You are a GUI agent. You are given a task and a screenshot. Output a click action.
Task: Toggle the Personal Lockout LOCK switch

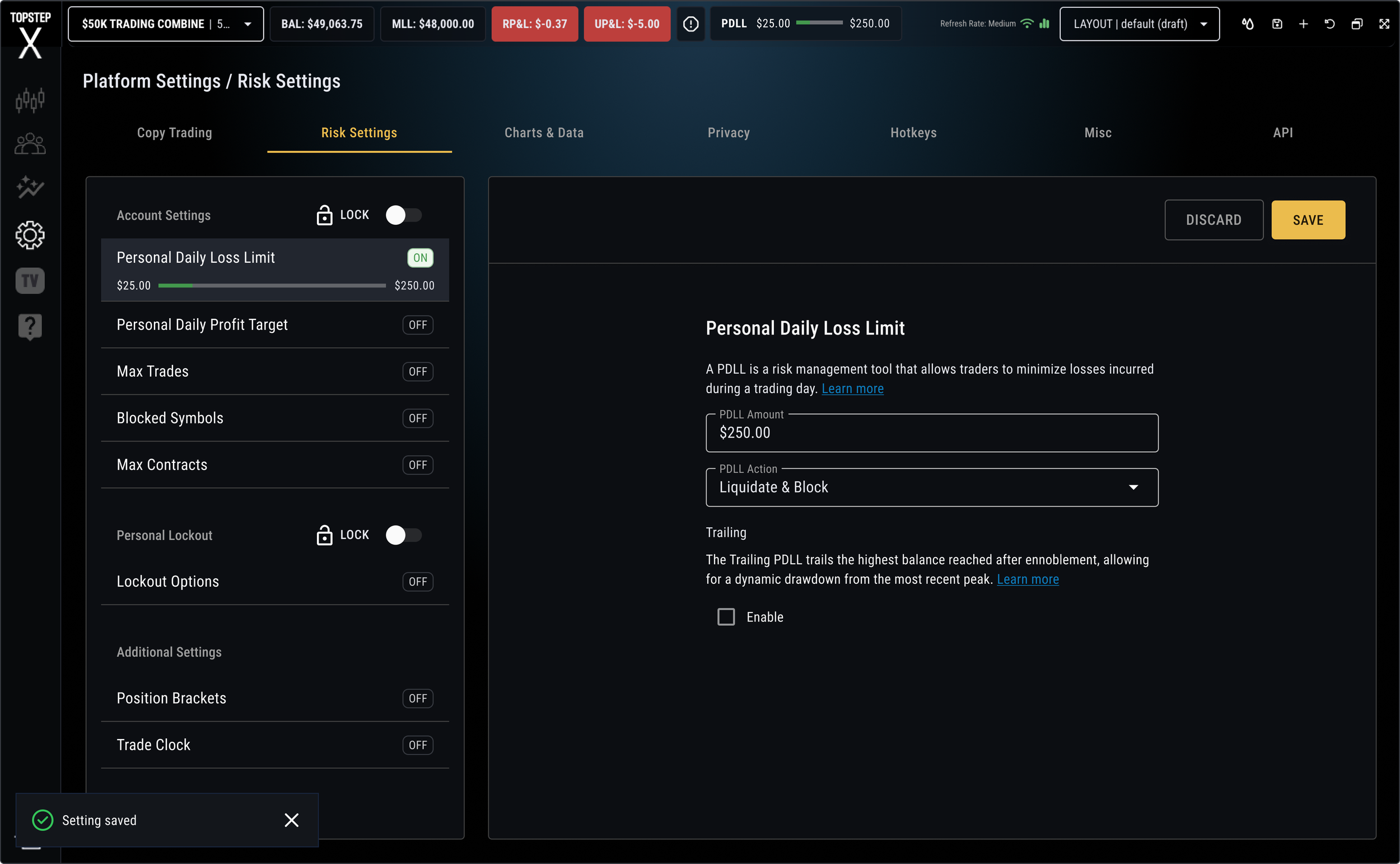(404, 535)
